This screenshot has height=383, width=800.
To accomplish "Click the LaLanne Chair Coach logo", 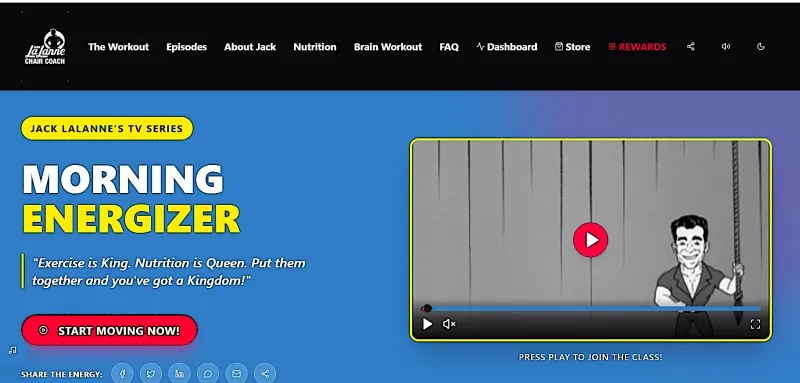I will pyautogui.click(x=45, y=46).
